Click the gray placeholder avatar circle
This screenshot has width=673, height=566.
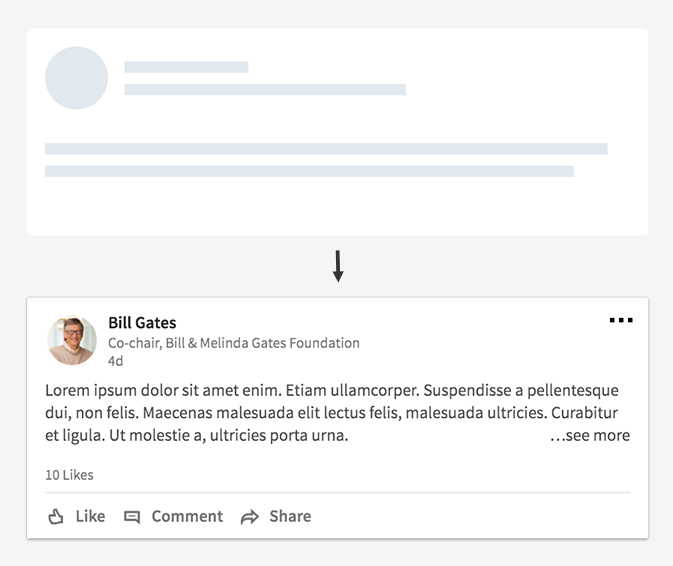coord(76,78)
